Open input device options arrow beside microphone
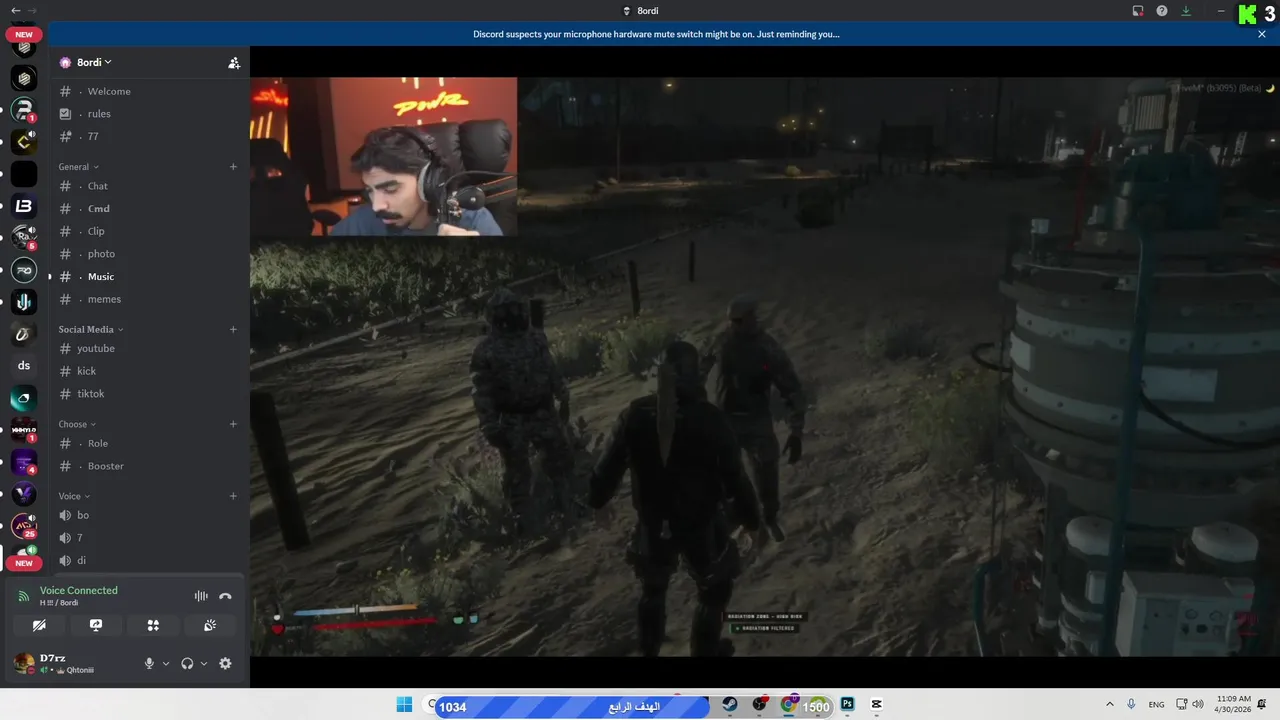This screenshot has height=720, width=1280. pos(166,663)
